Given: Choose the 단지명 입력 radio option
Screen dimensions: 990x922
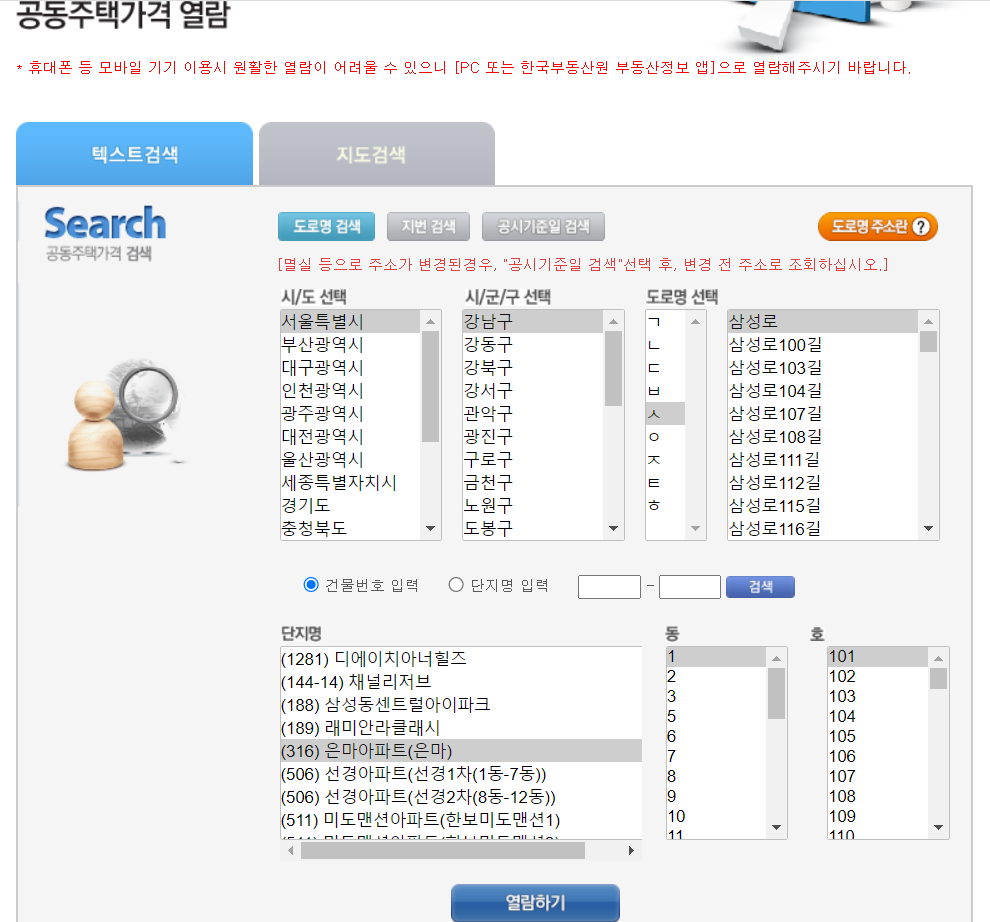Looking at the screenshot, I should 455,586.
